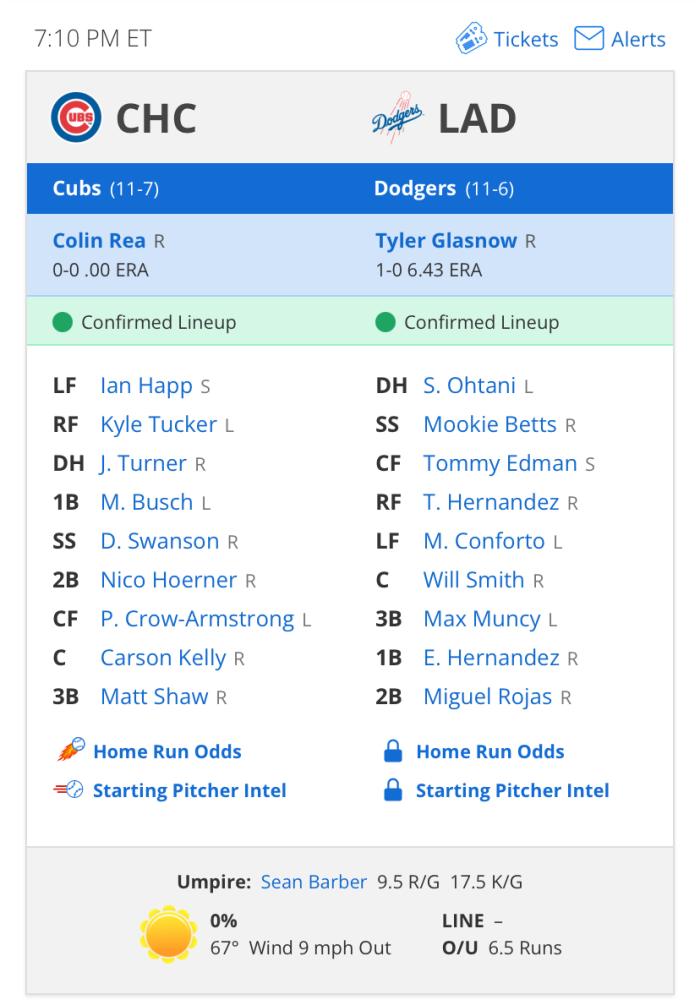Image resolution: width=700 pixels, height=1000 pixels.
Task: Open Colin Rea's pitcher profile
Action: 99,240
